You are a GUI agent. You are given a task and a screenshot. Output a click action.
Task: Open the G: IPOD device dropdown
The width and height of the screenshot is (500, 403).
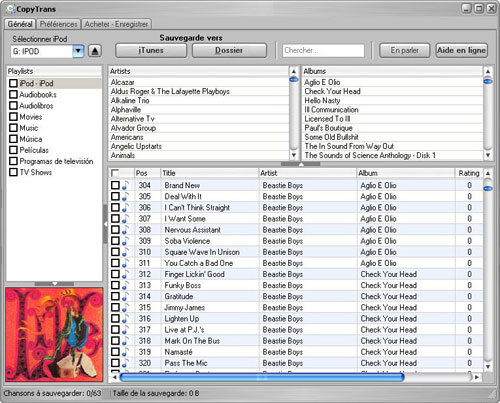coord(78,51)
